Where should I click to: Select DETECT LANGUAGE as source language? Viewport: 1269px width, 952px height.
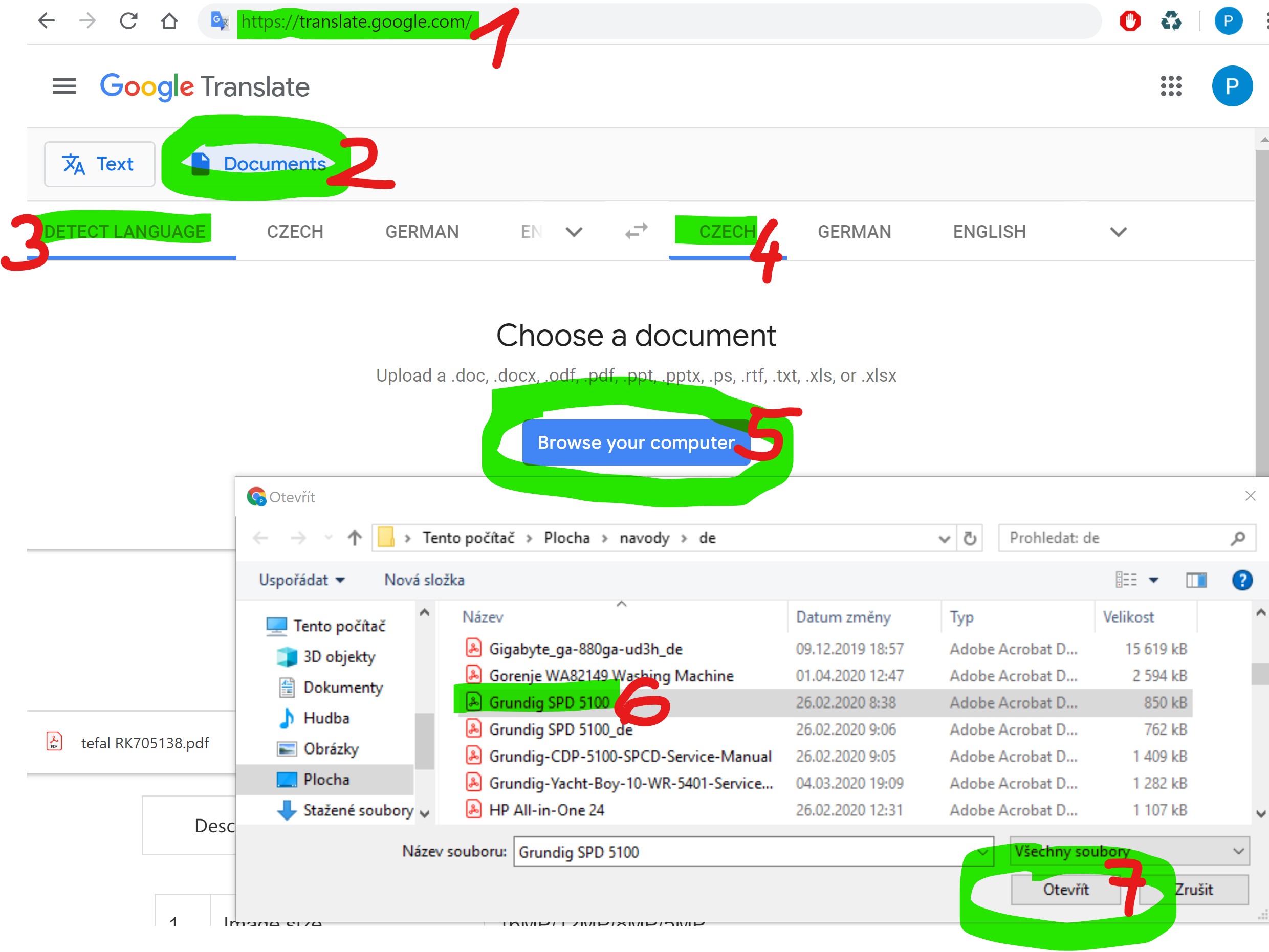[125, 231]
